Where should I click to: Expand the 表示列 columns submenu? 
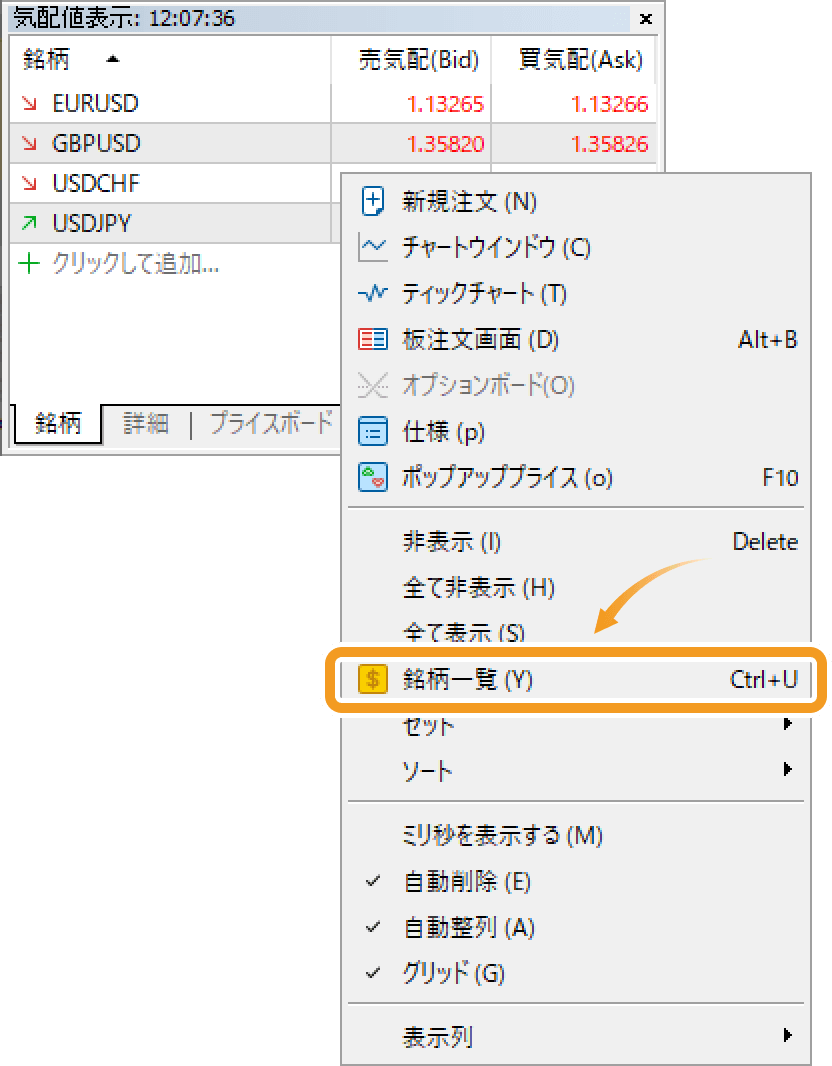coord(576,1037)
